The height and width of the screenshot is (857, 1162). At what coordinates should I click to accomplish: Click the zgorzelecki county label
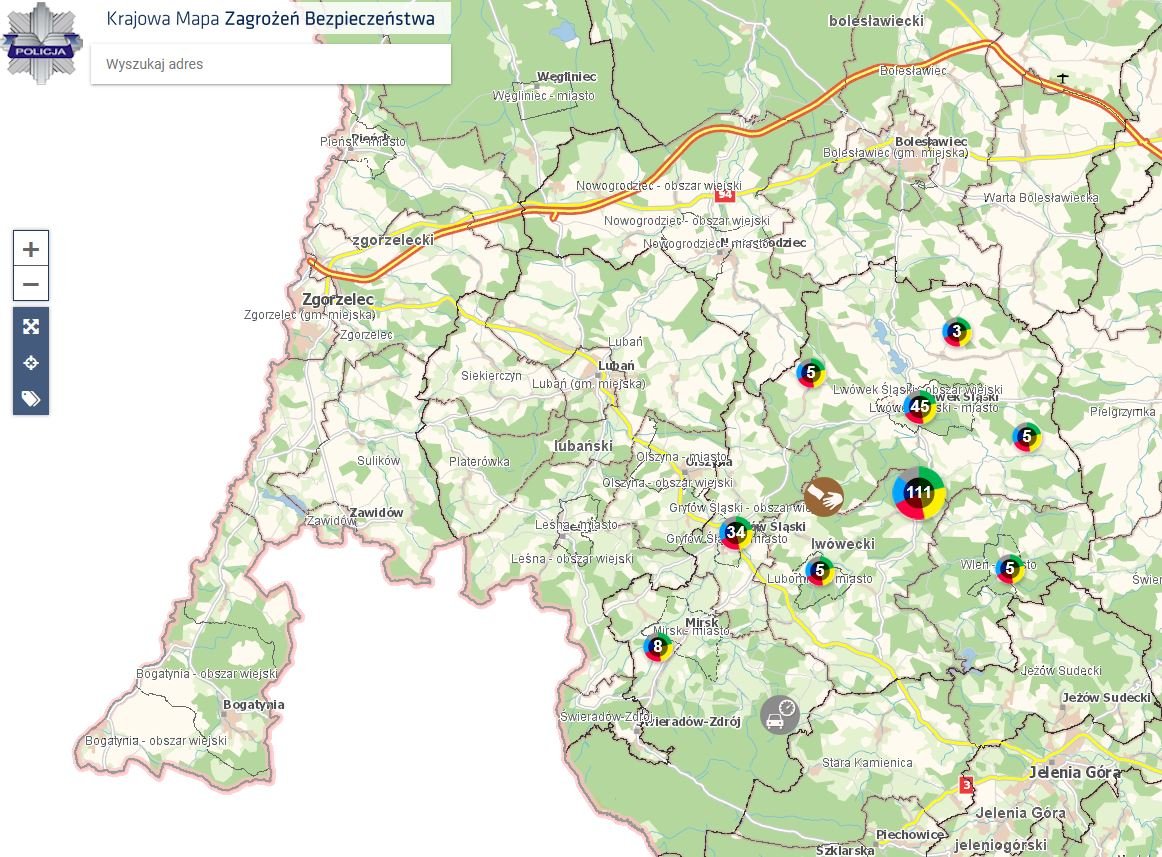[393, 239]
